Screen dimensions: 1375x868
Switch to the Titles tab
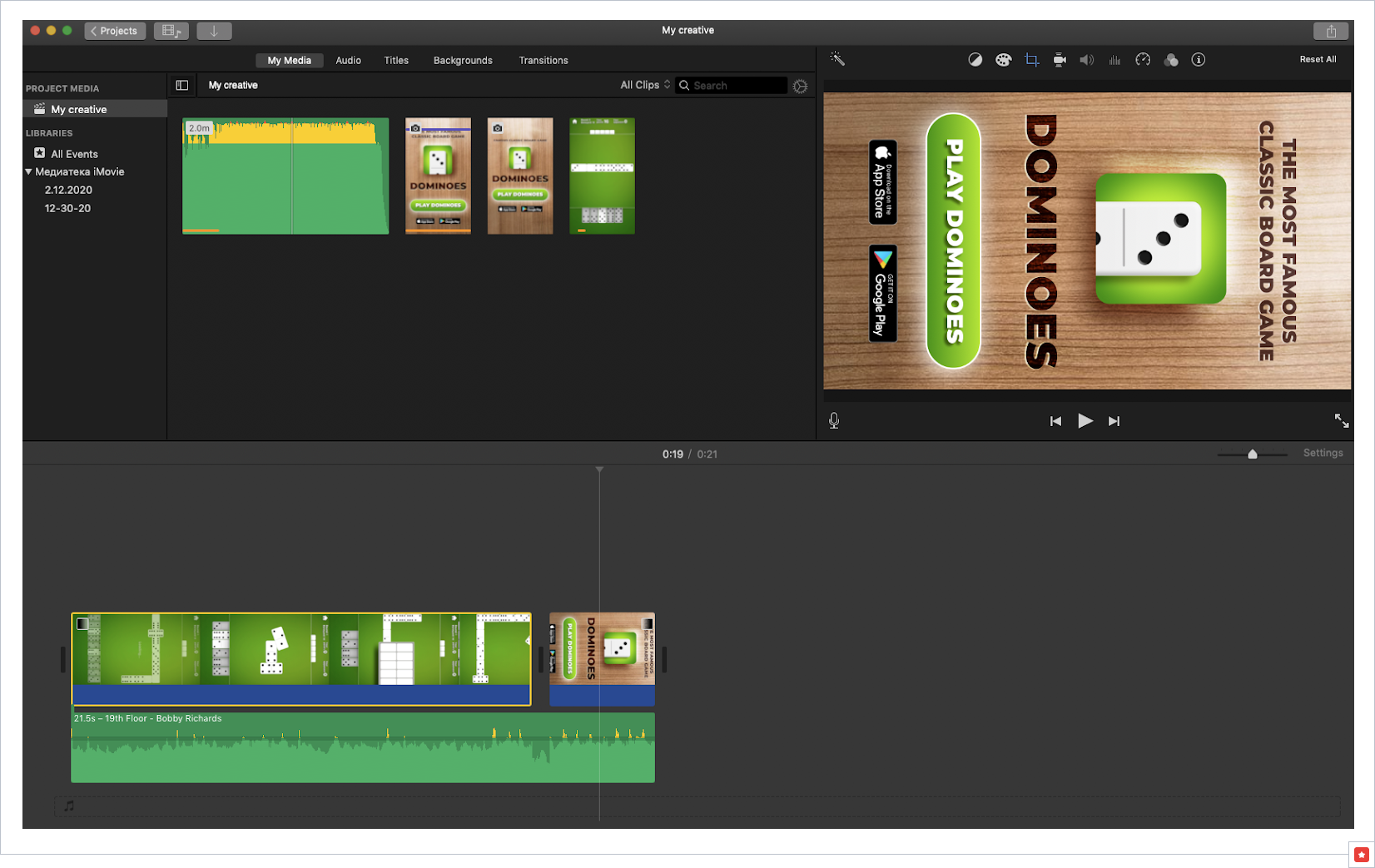[x=396, y=61]
